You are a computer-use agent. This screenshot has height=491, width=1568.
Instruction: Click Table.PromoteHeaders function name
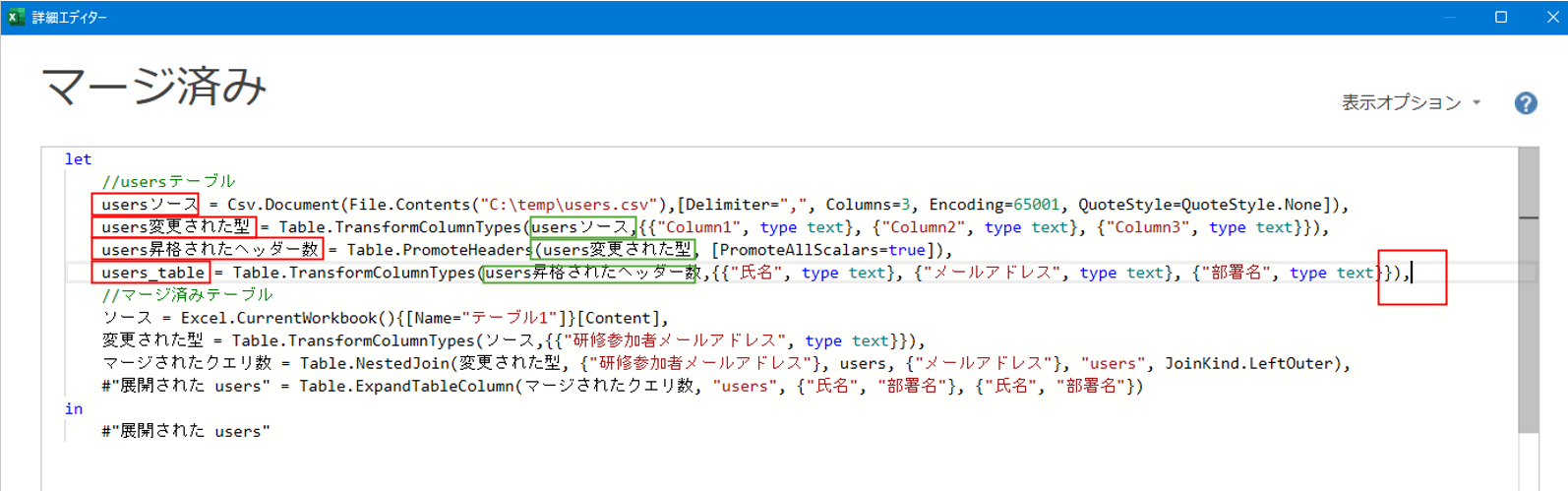(x=439, y=250)
